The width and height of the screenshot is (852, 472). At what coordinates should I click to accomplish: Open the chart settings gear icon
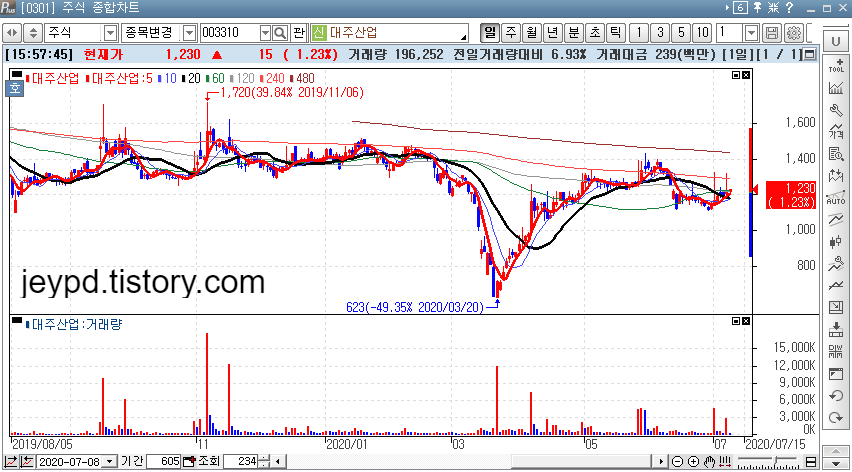[794, 33]
